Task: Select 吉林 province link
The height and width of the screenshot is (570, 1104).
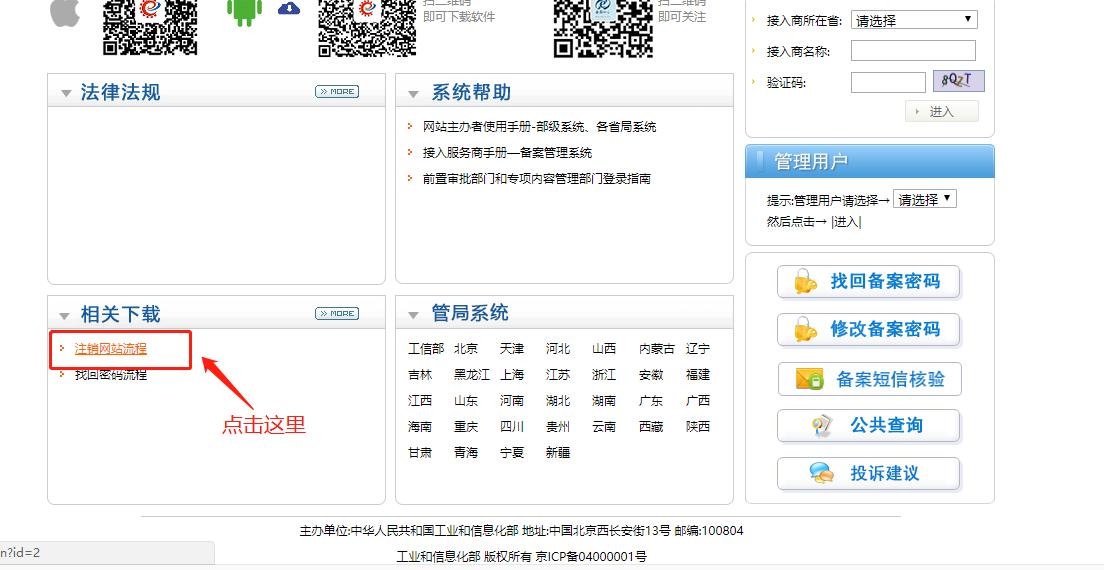Action: [420, 374]
